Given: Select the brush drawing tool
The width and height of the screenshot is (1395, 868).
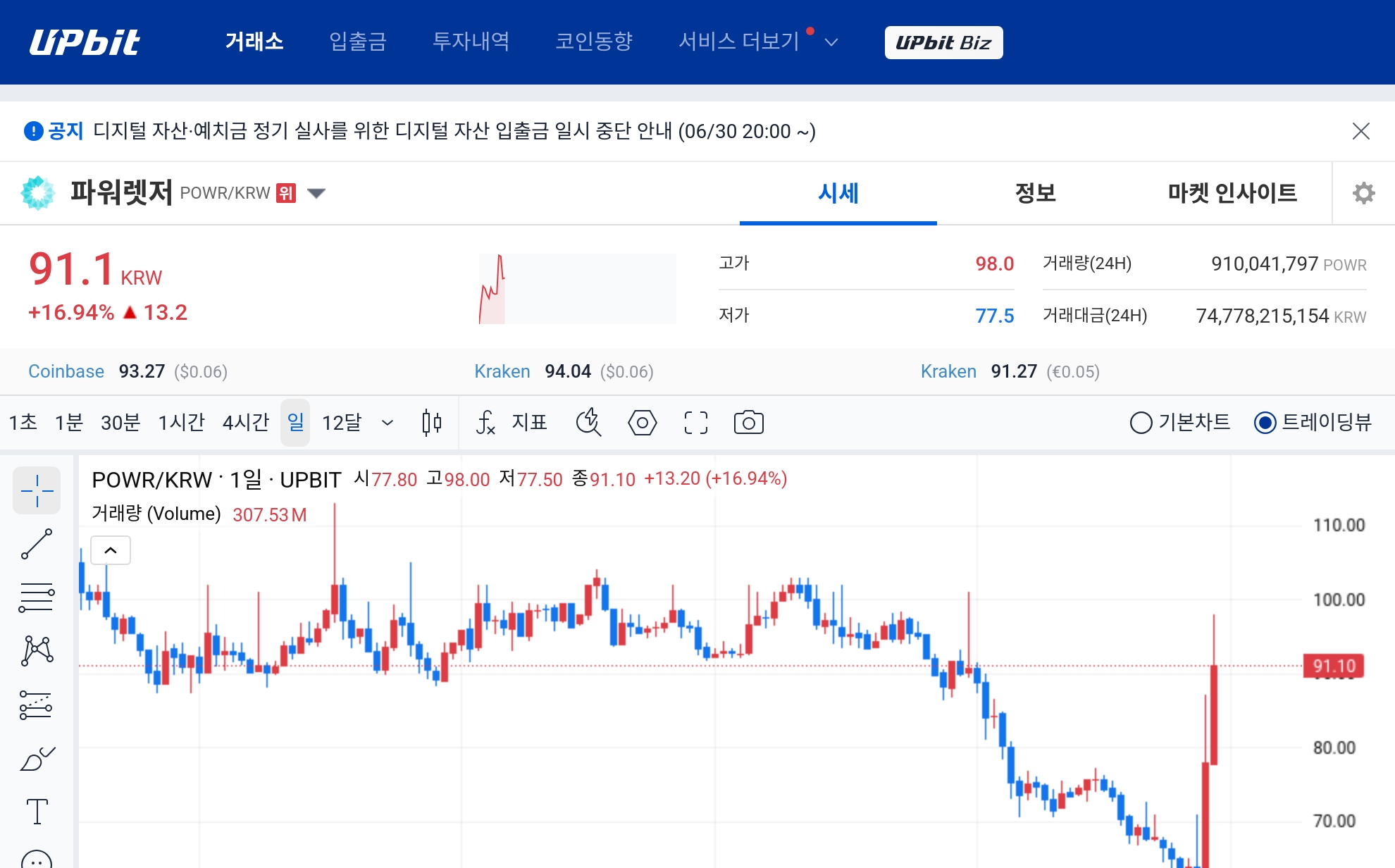Looking at the screenshot, I should tap(37, 758).
